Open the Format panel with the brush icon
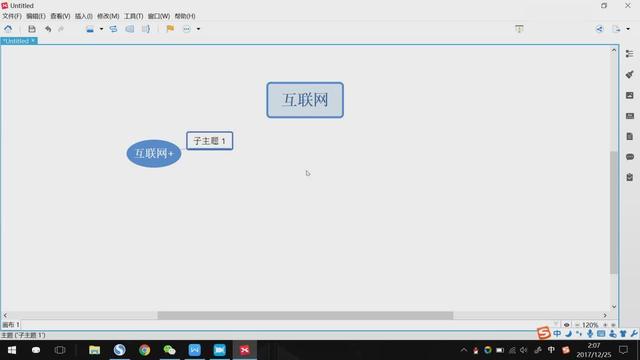The image size is (640, 360). [630, 74]
